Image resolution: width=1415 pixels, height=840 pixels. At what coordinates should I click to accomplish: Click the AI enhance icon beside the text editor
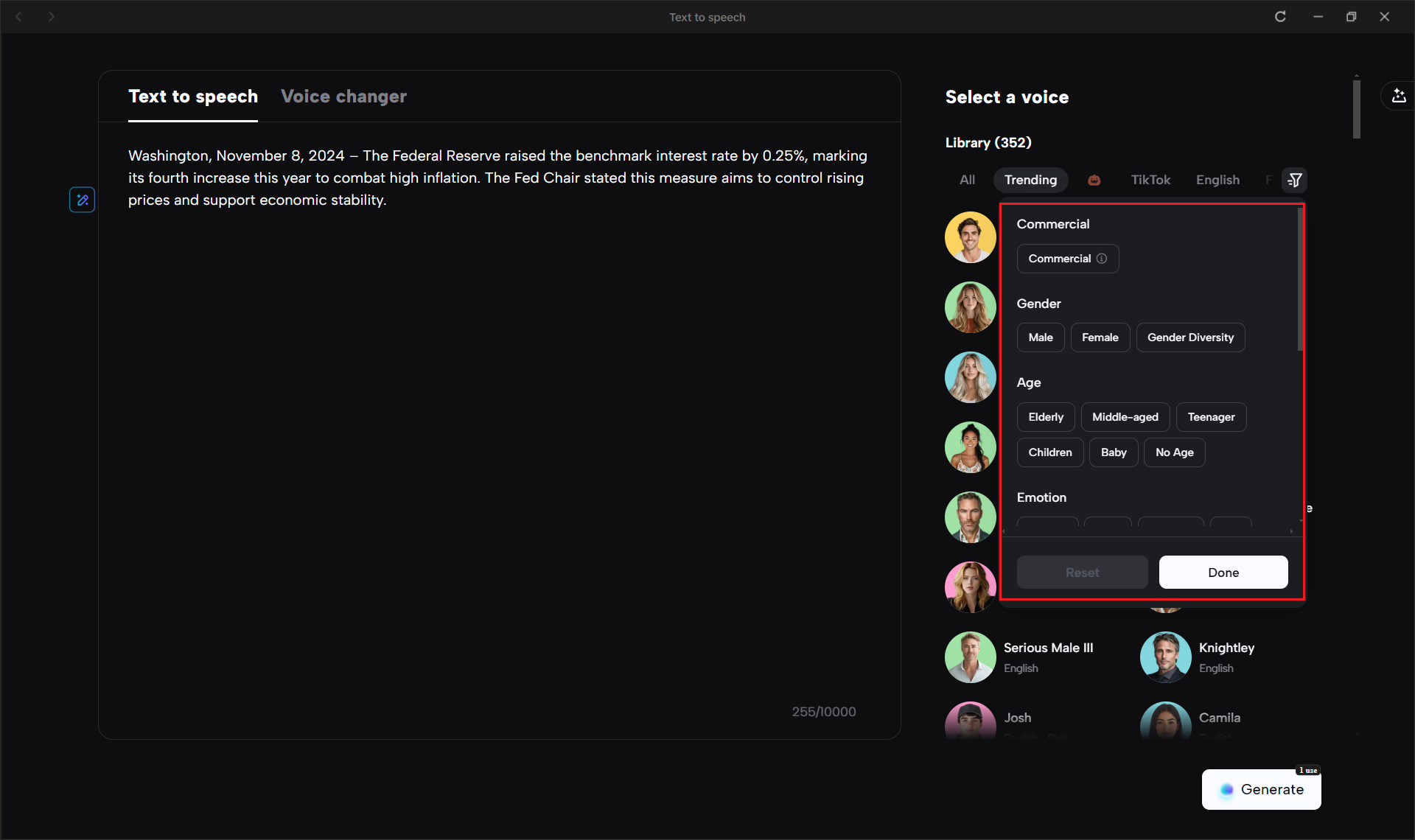(x=82, y=199)
